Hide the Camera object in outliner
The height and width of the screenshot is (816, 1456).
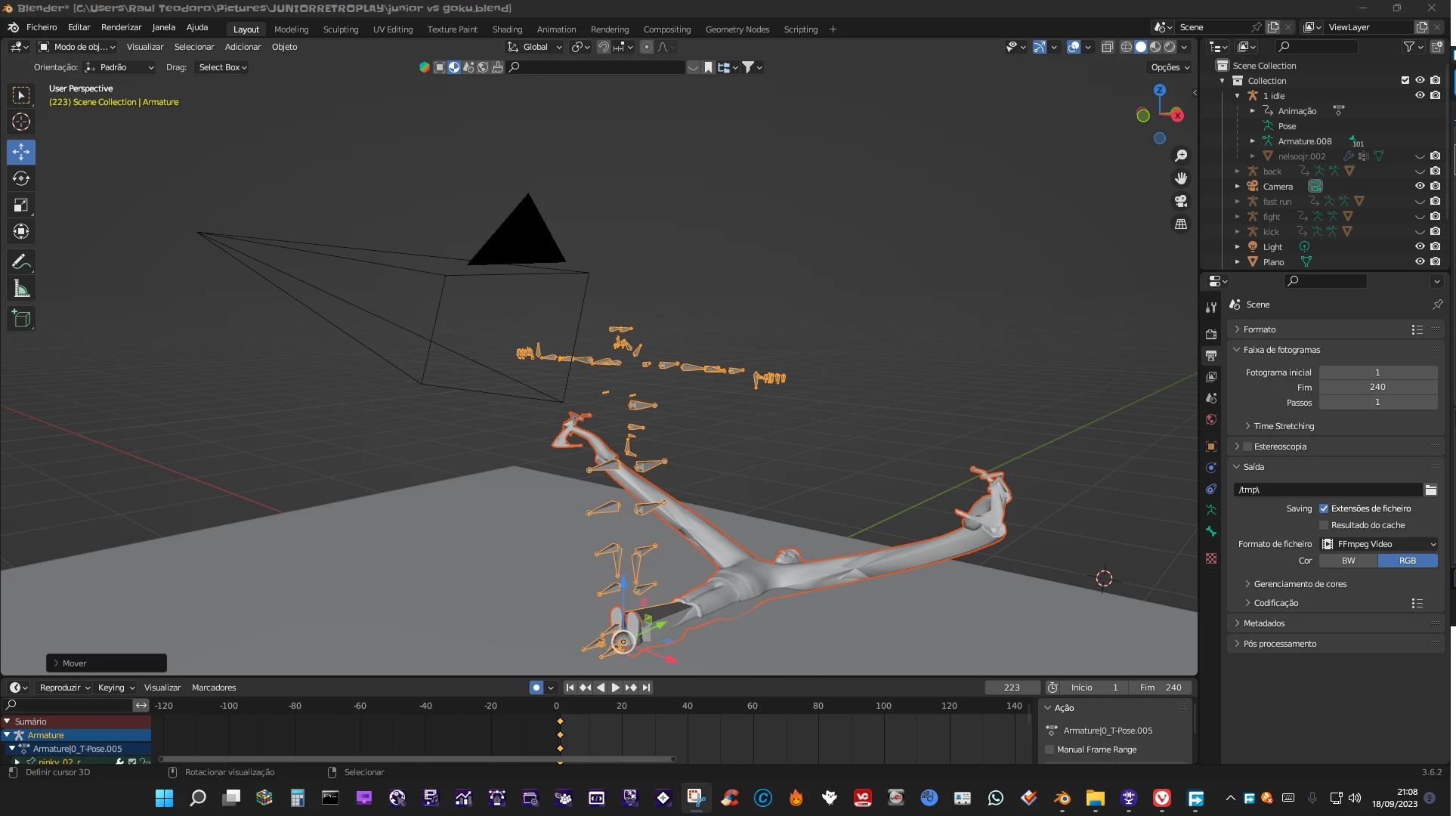pos(1420,187)
